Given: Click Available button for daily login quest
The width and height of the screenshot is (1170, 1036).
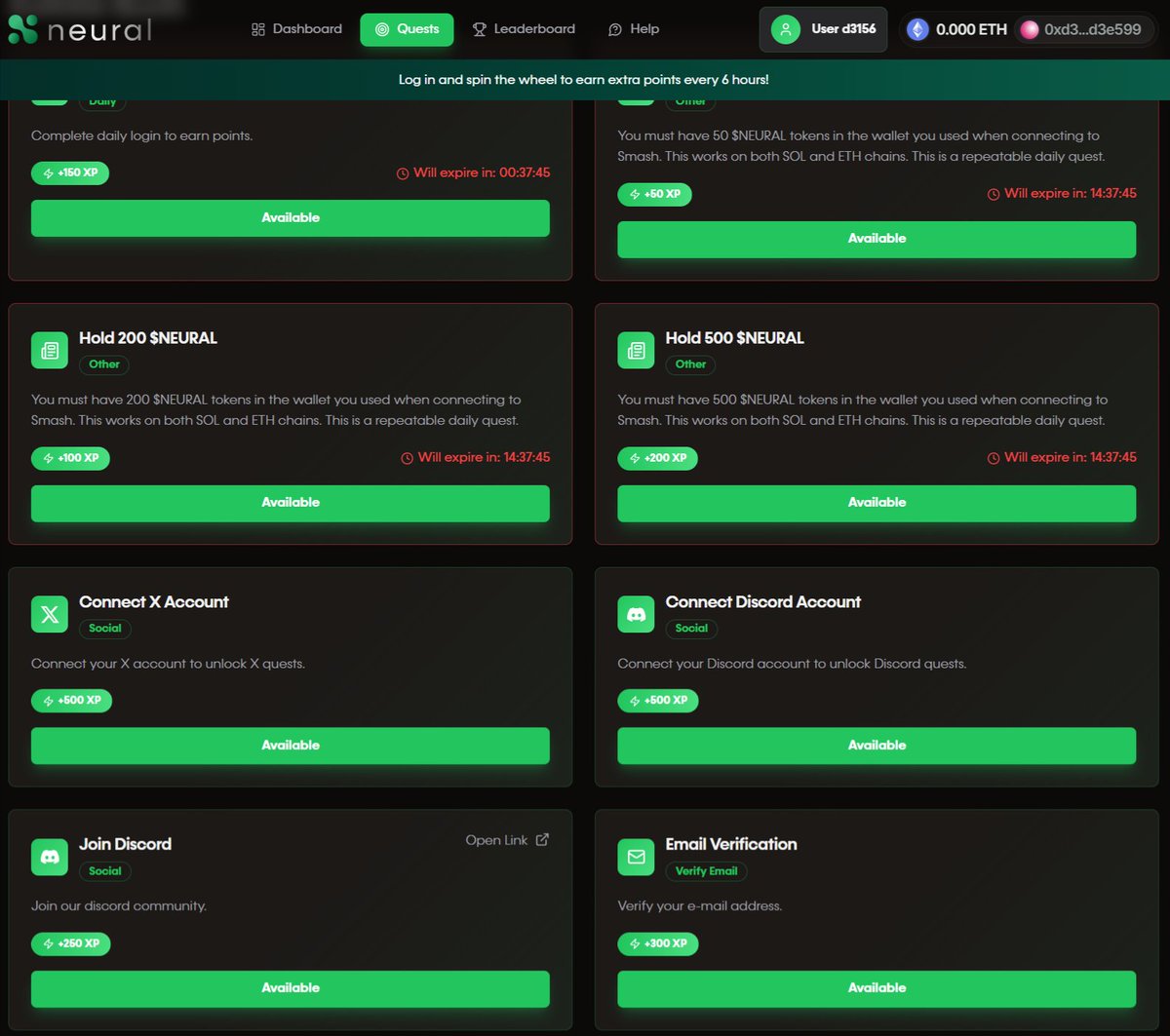Looking at the screenshot, I should [291, 217].
